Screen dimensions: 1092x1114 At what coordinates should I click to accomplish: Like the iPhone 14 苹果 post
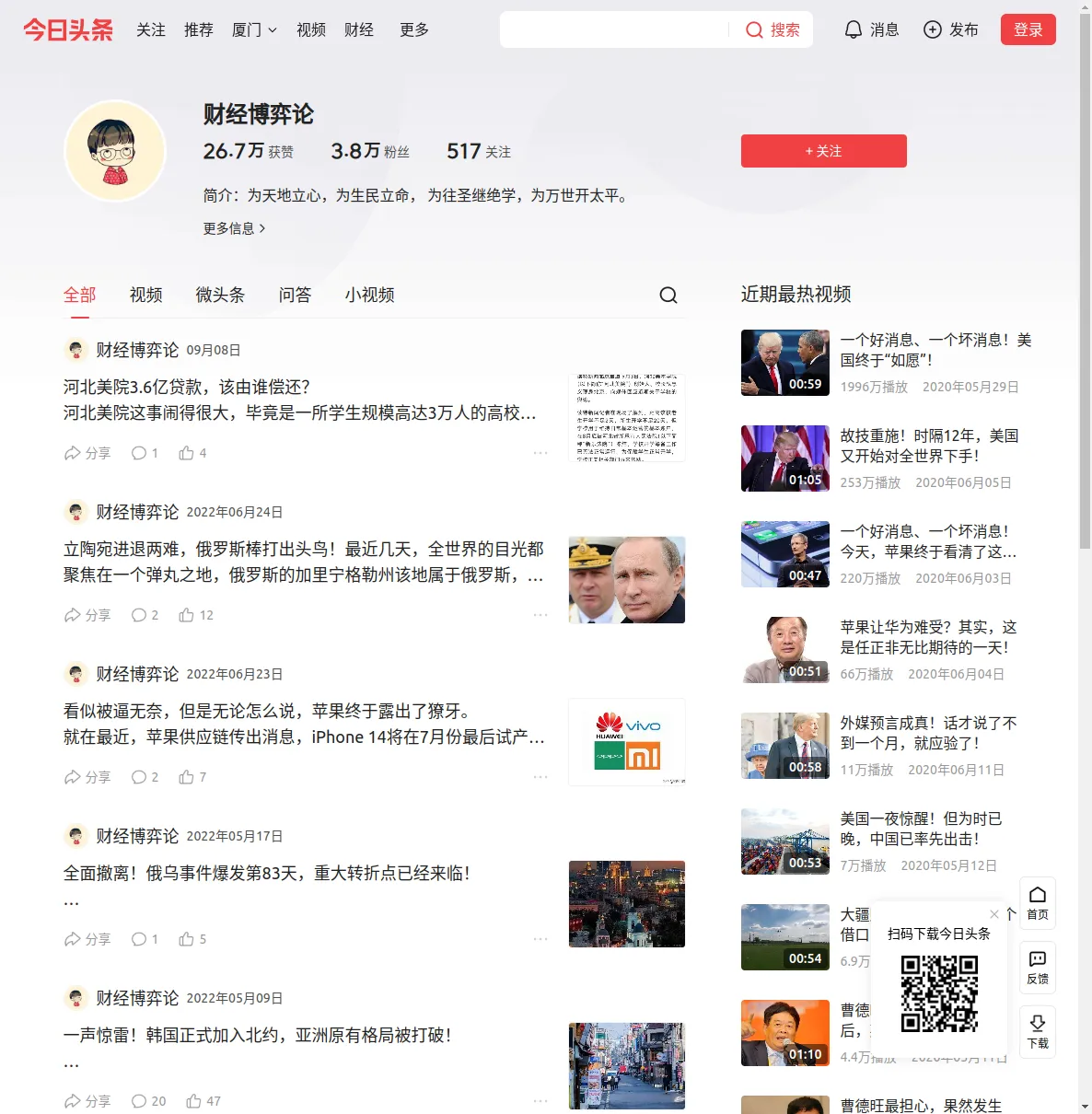coord(192,777)
